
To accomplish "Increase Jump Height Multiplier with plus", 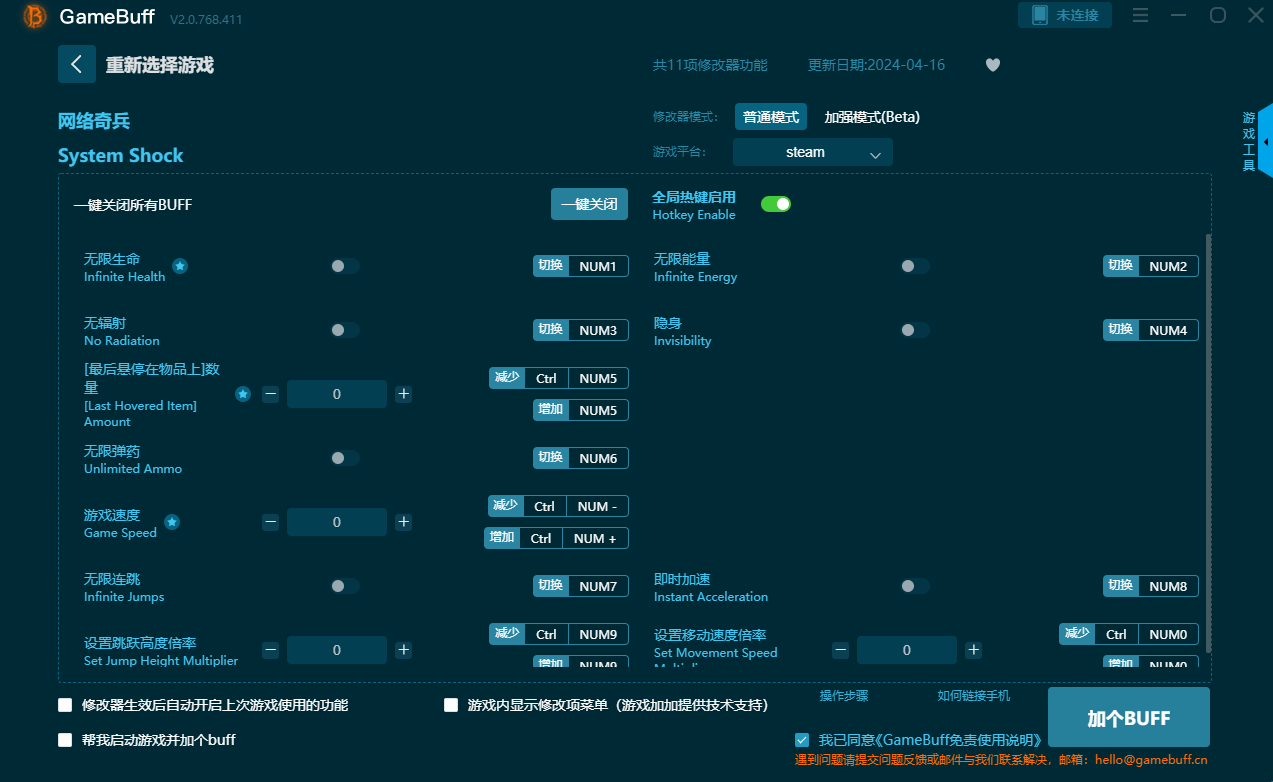I will coord(403,650).
